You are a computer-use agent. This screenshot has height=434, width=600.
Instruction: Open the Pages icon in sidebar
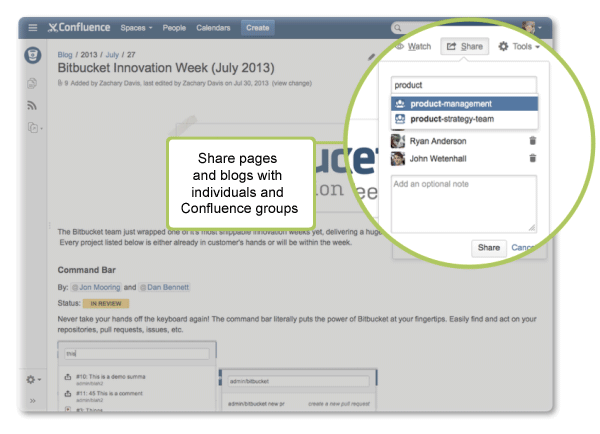[32, 83]
